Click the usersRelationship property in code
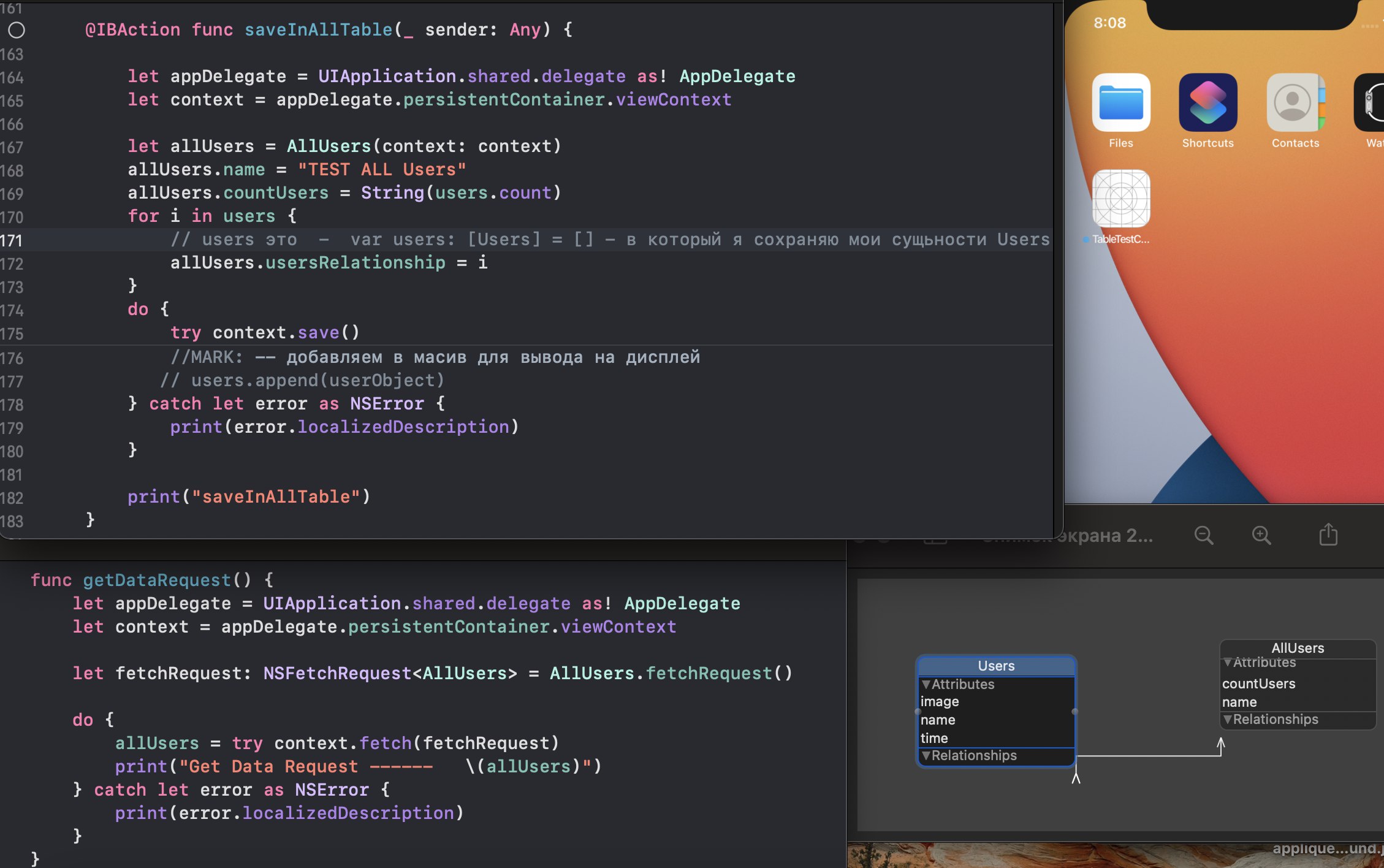This screenshot has width=1384, height=868. point(355,262)
